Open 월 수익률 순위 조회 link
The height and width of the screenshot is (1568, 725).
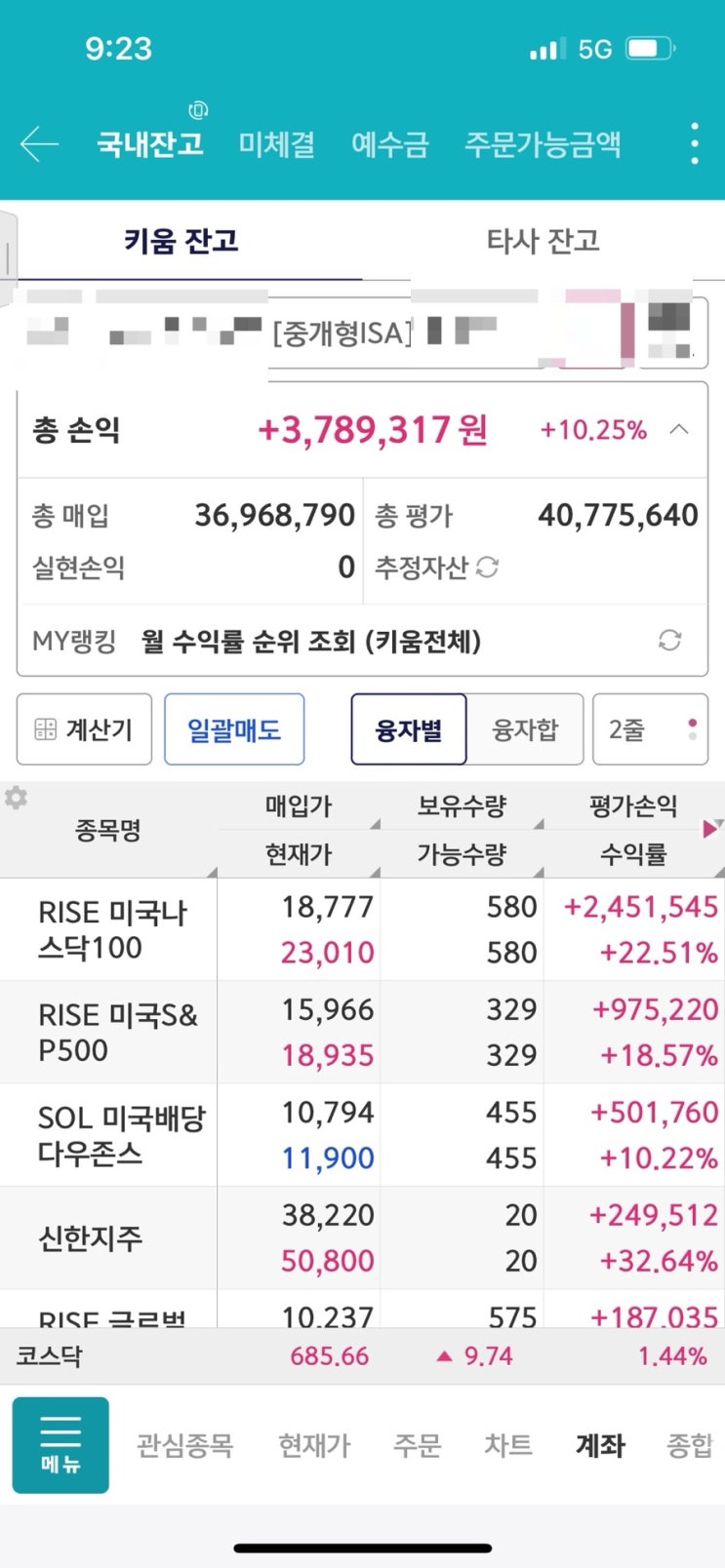[311, 641]
